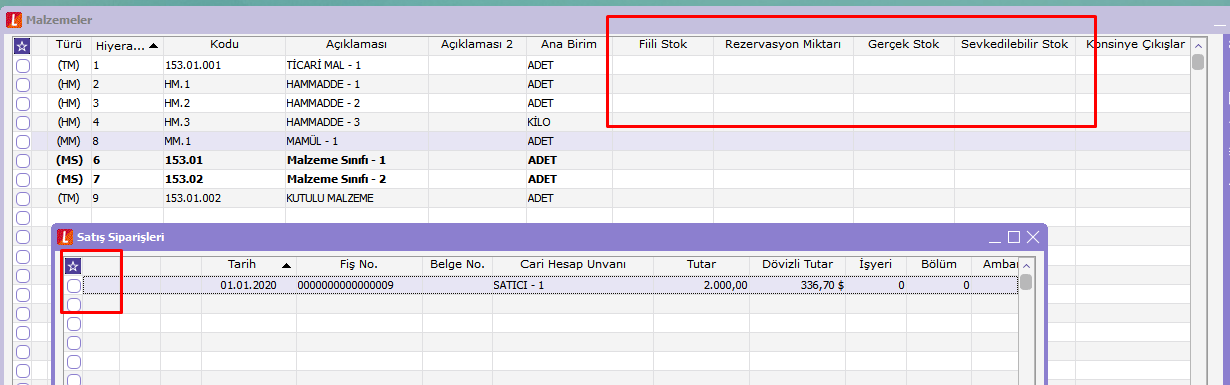Tick the checkbox for TİCARİ MAL - 1
Image resolution: width=1230 pixels, height=385 pixels.
(x=23, y=65)
